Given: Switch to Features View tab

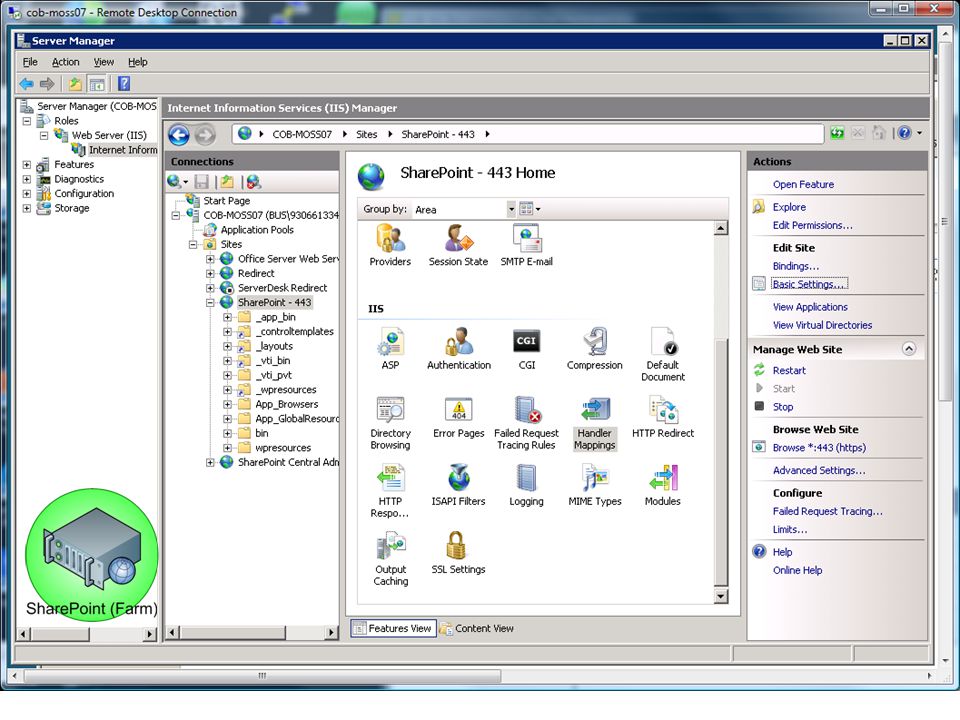Looking at the screenshot, I should 393,628.
